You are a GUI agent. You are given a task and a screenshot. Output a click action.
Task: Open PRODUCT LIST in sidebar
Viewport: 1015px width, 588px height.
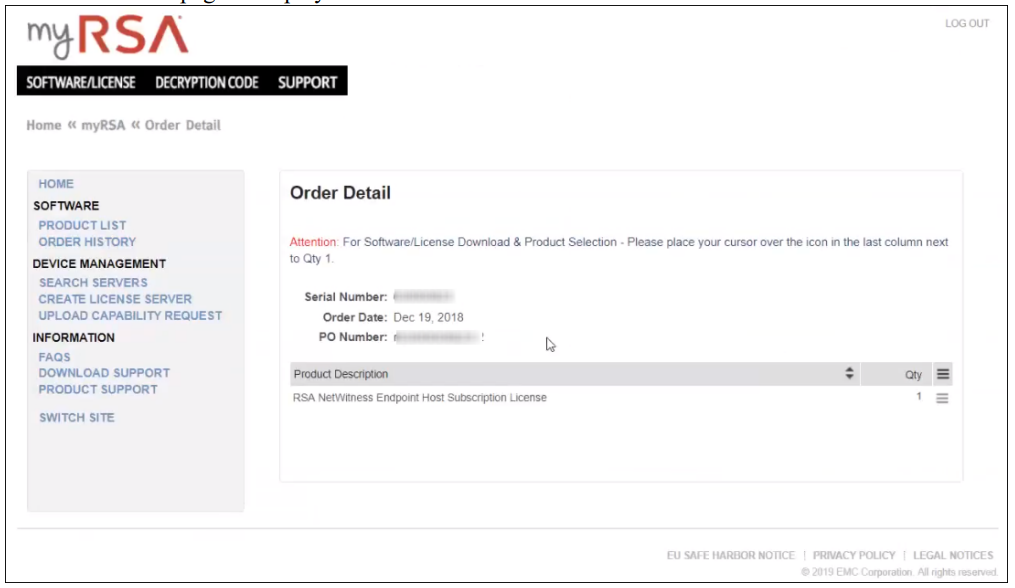[x=82, y=225]
